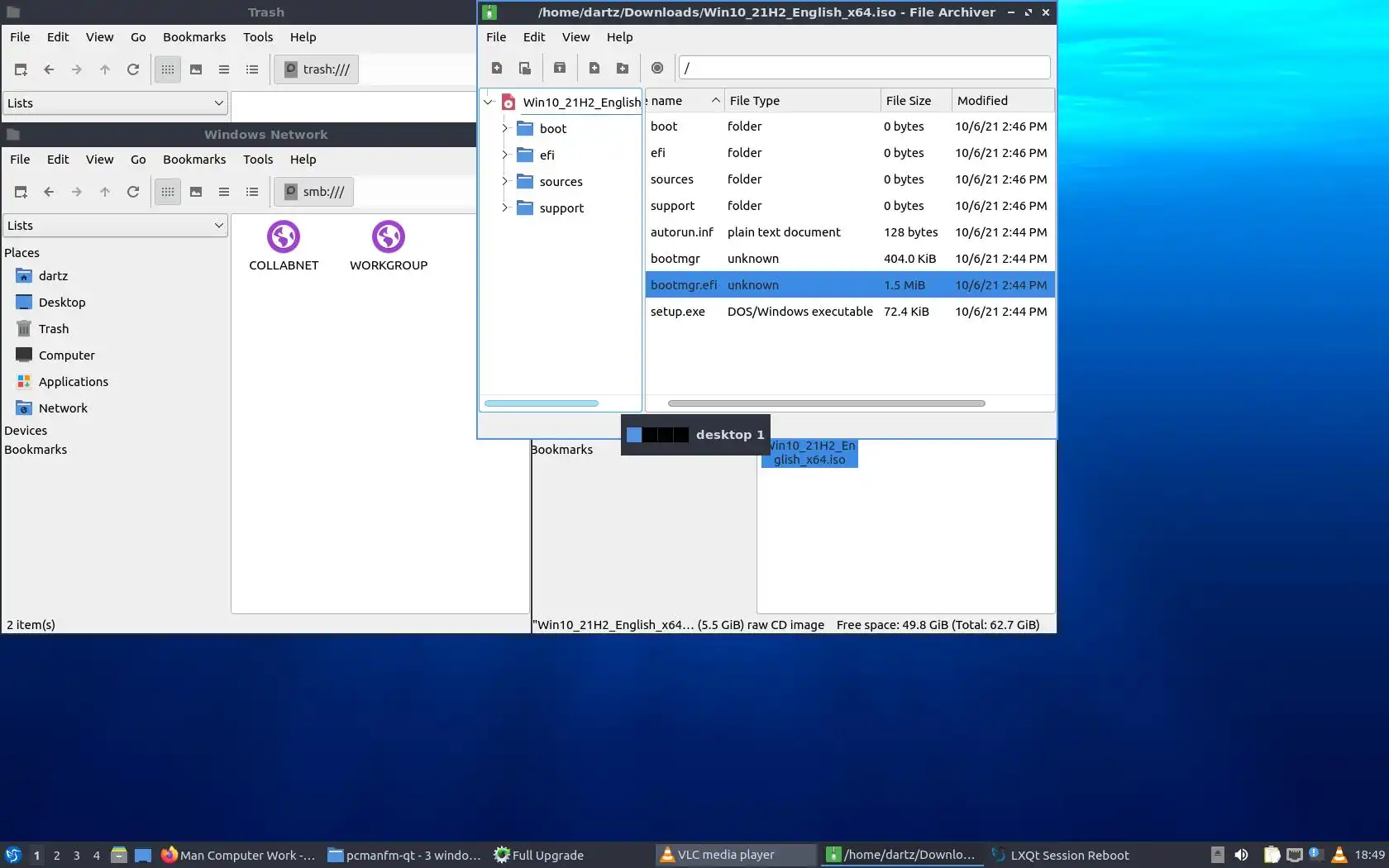Viewport: 1389px width, 868px height.
Task: Switch Trash window to thumbnail view
Action: (x=196, y=70)
